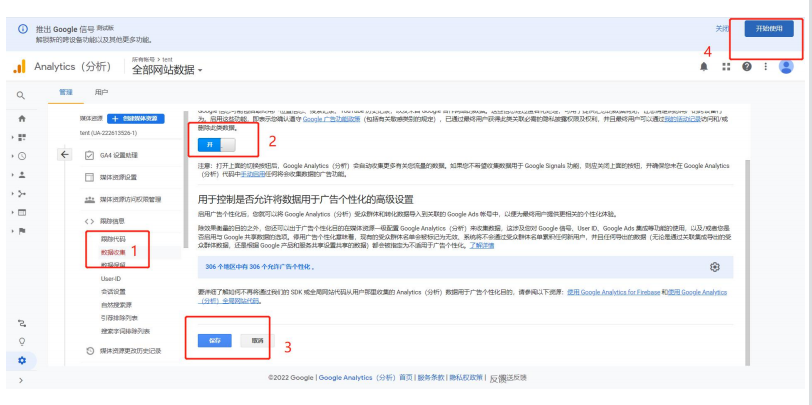Click 发送反馈 in the footer
This screenshot has height=405, width=812.
click(x=508, y=378)
